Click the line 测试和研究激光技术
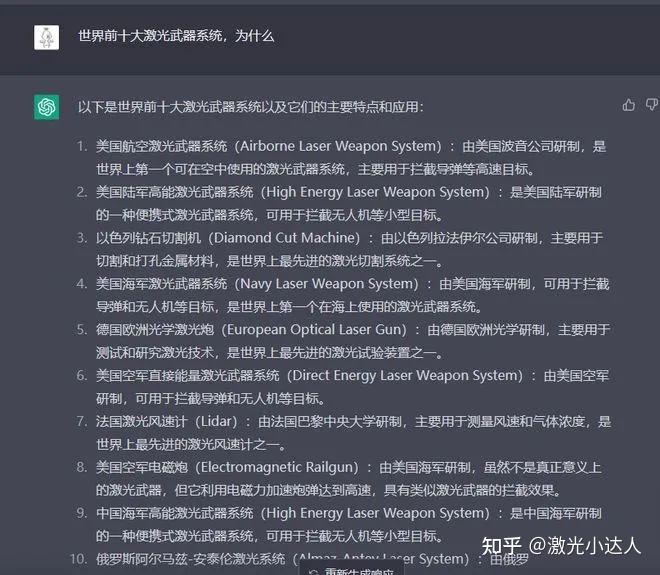The height and width of the screenshot is (575, 660). click(x=270, y=353)
